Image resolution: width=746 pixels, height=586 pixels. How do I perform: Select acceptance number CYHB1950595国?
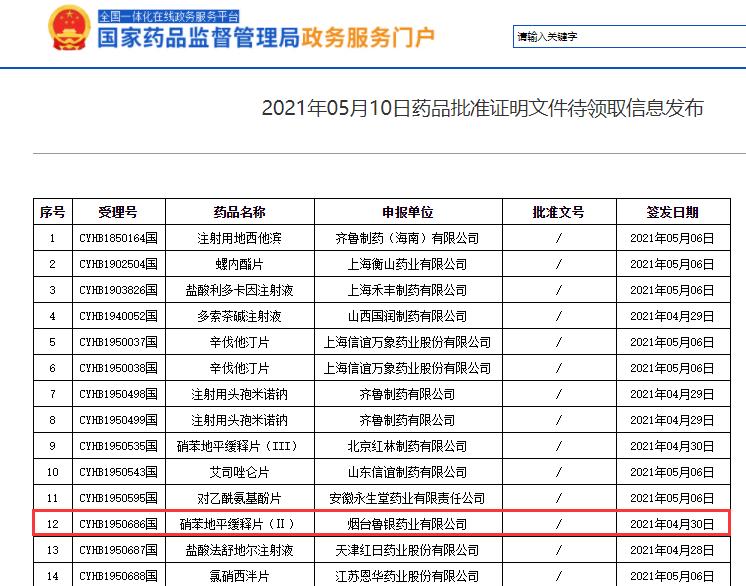tap(118, 498)
